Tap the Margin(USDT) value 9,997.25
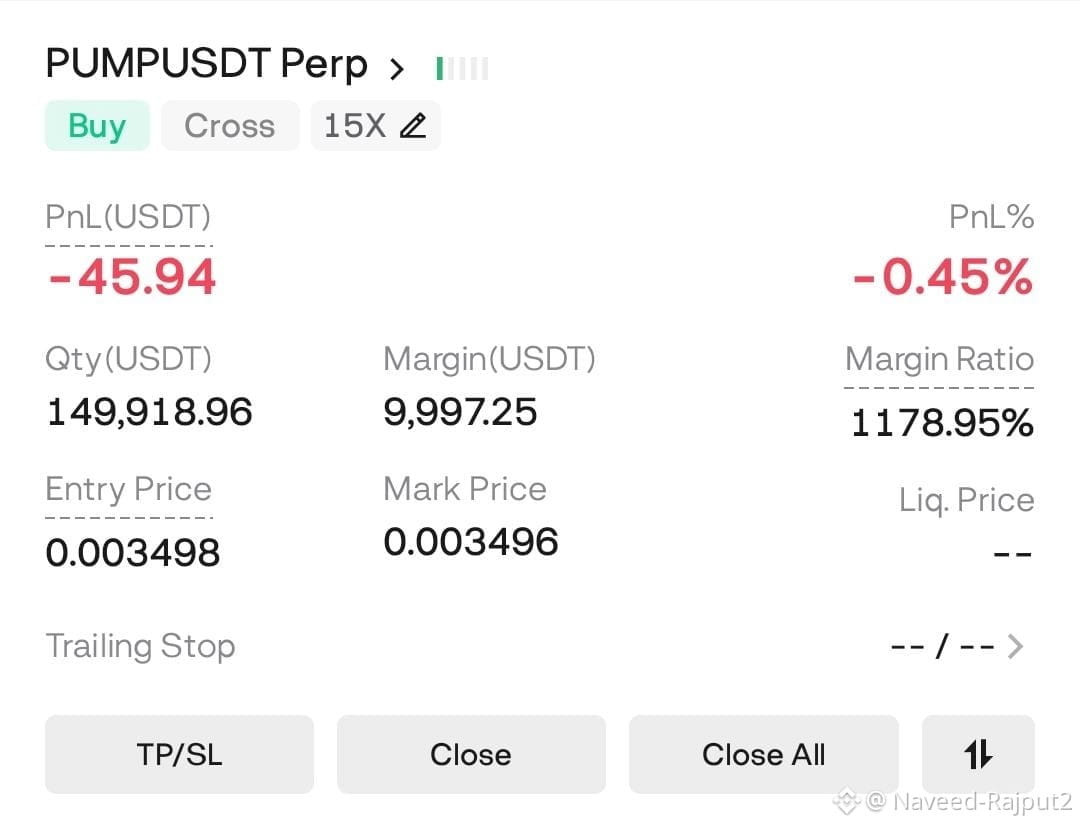Screen dimensions: 1080x826 point(460,412)
